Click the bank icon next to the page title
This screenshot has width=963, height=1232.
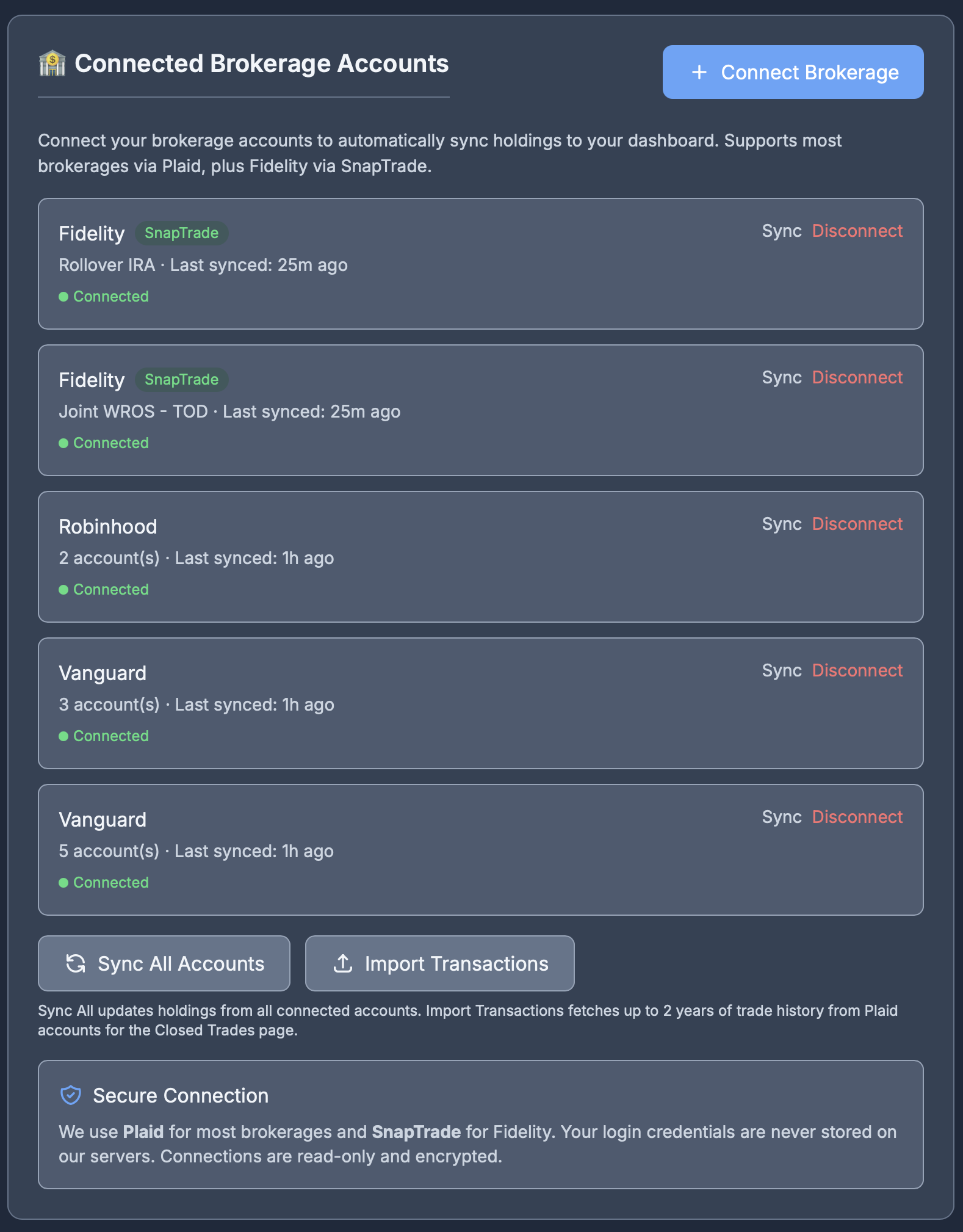point(52,63)
